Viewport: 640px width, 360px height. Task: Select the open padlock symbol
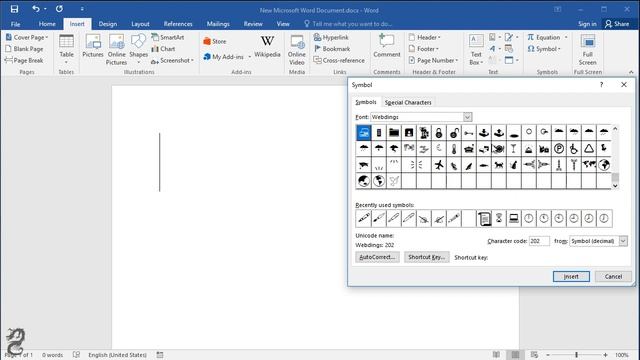pyautogui.click(x=454, y=133)
